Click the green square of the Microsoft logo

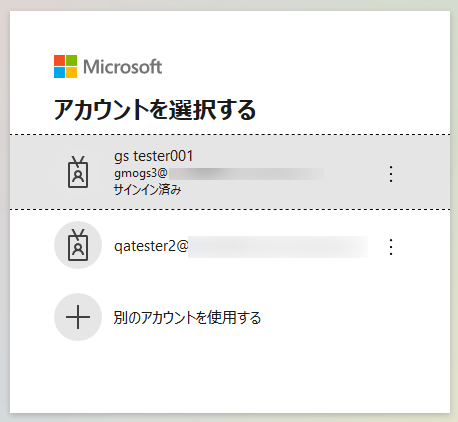[71, 60]
